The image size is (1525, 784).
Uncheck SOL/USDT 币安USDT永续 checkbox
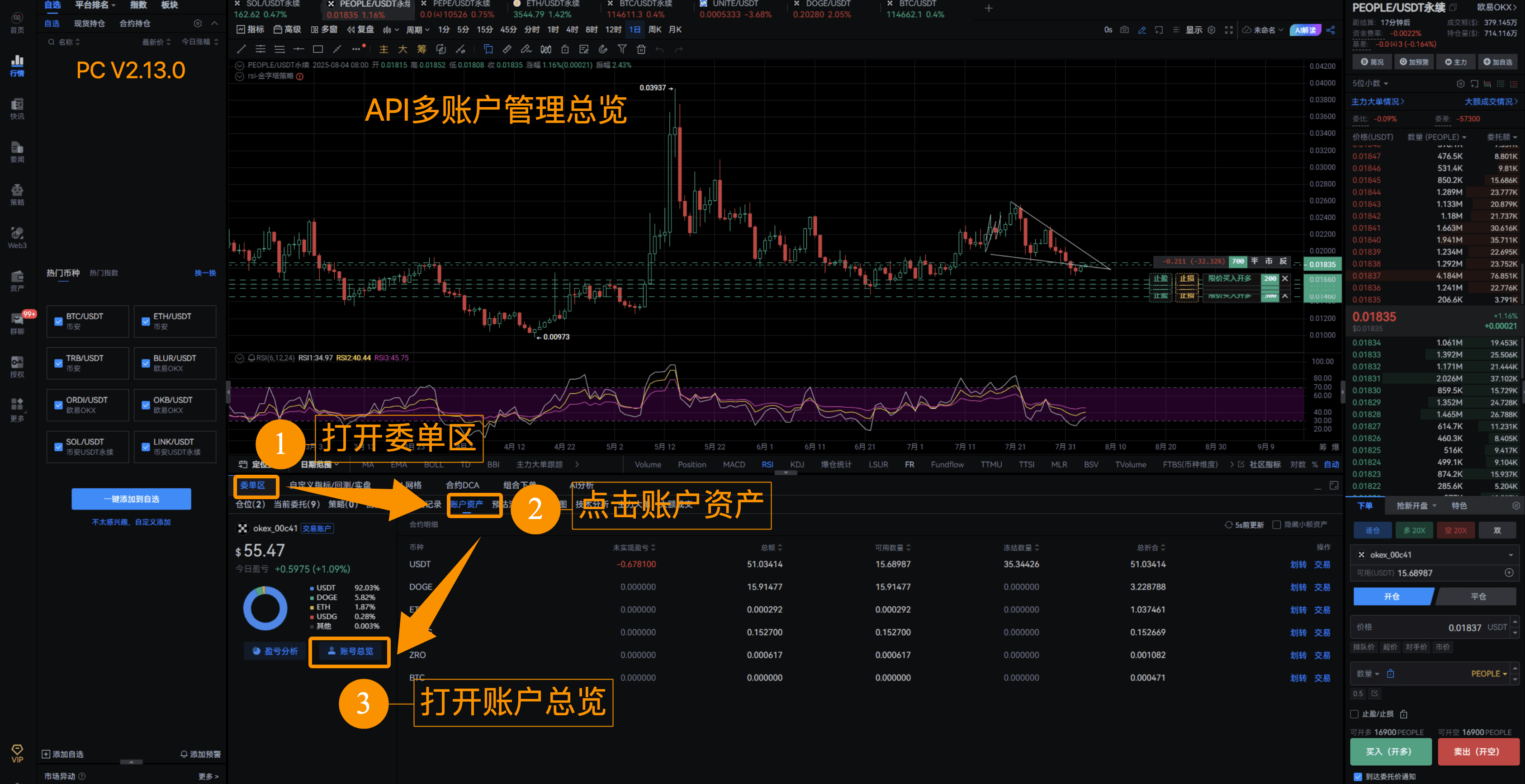tap(58, 447)
